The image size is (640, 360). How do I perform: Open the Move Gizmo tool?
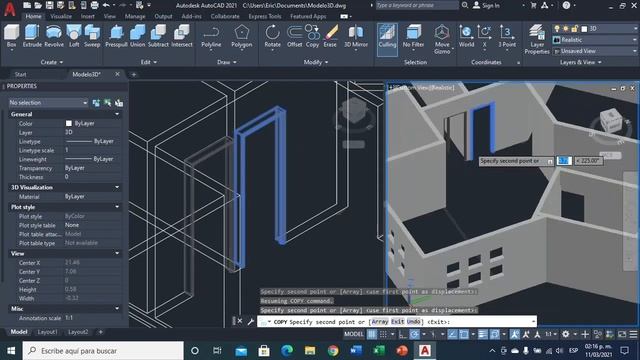click(442, 39)
